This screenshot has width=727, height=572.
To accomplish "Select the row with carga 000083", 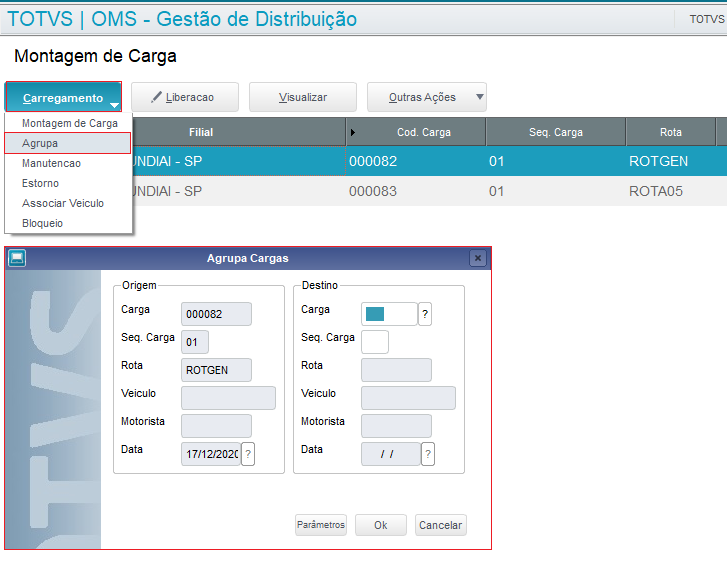I will coord(429,191).
